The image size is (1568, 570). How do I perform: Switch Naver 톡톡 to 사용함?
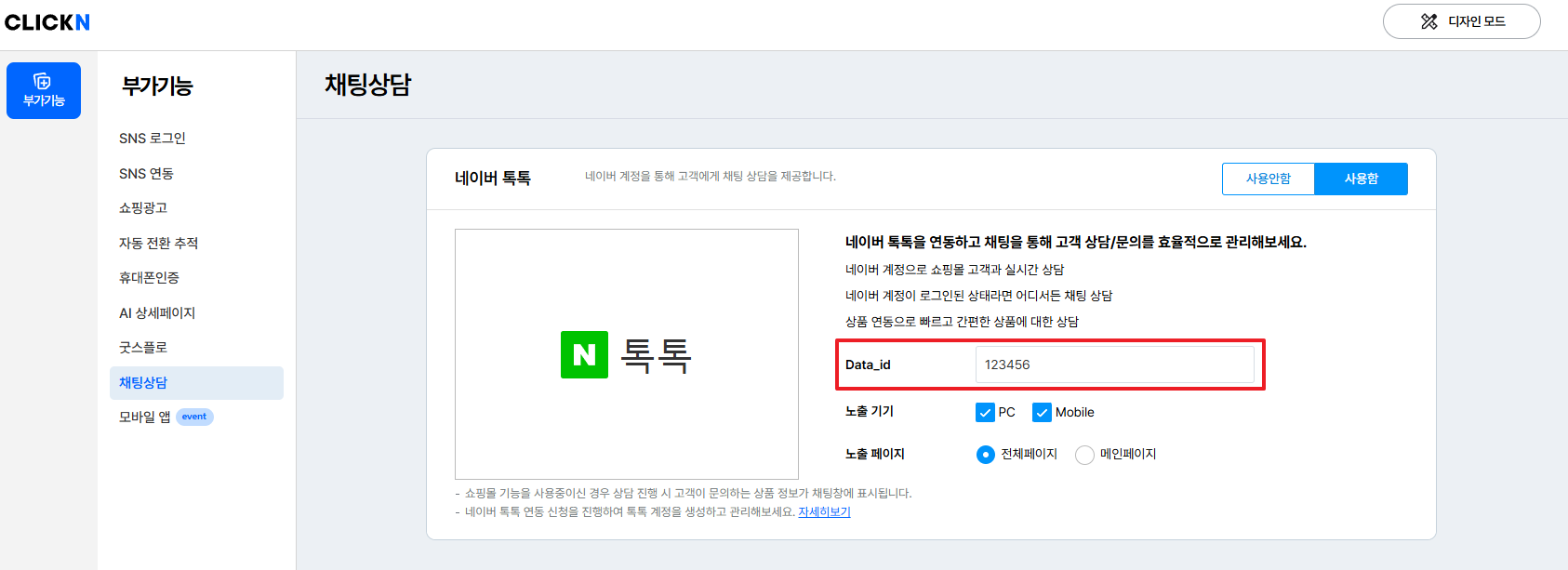[1361, 179]
